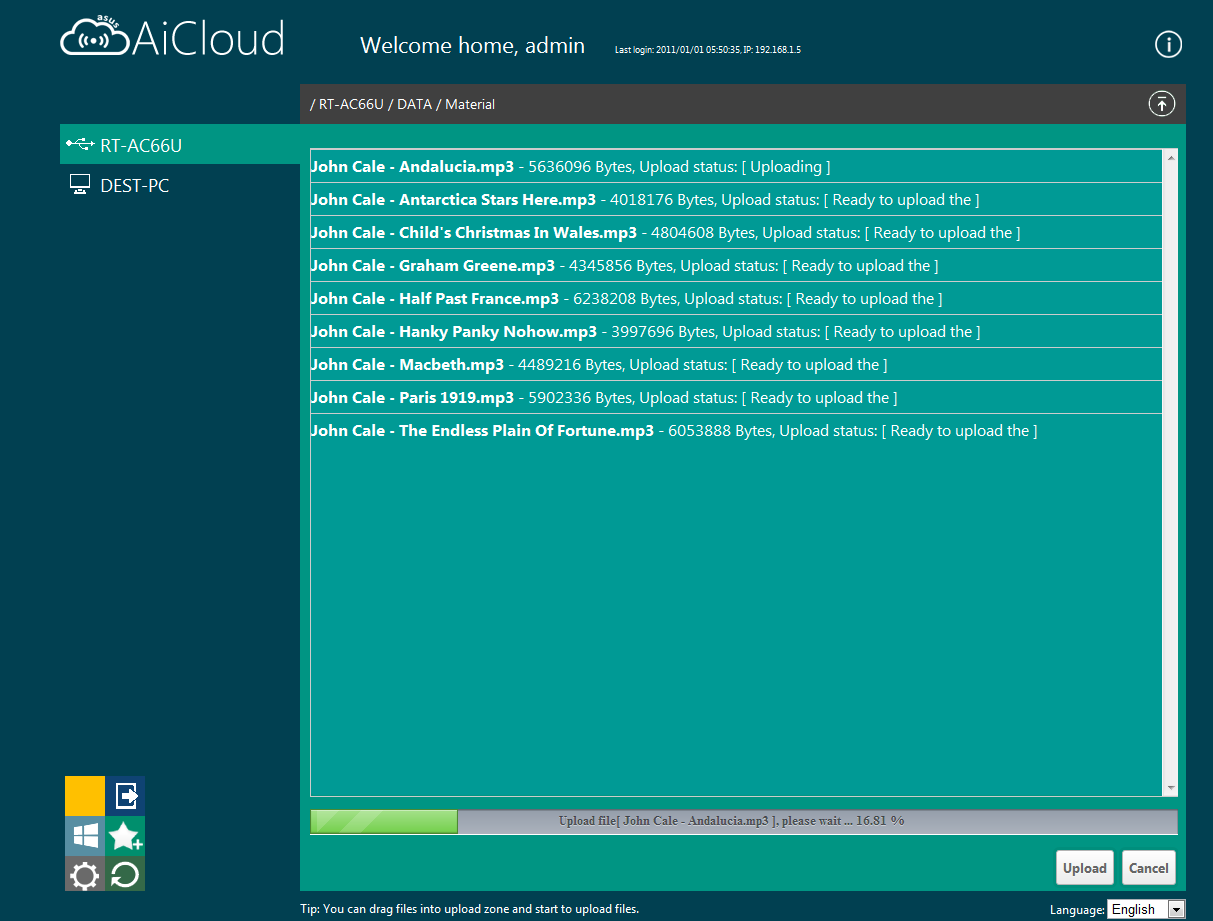
Task: Open the settings gear tile
Action: click(85, 876)
